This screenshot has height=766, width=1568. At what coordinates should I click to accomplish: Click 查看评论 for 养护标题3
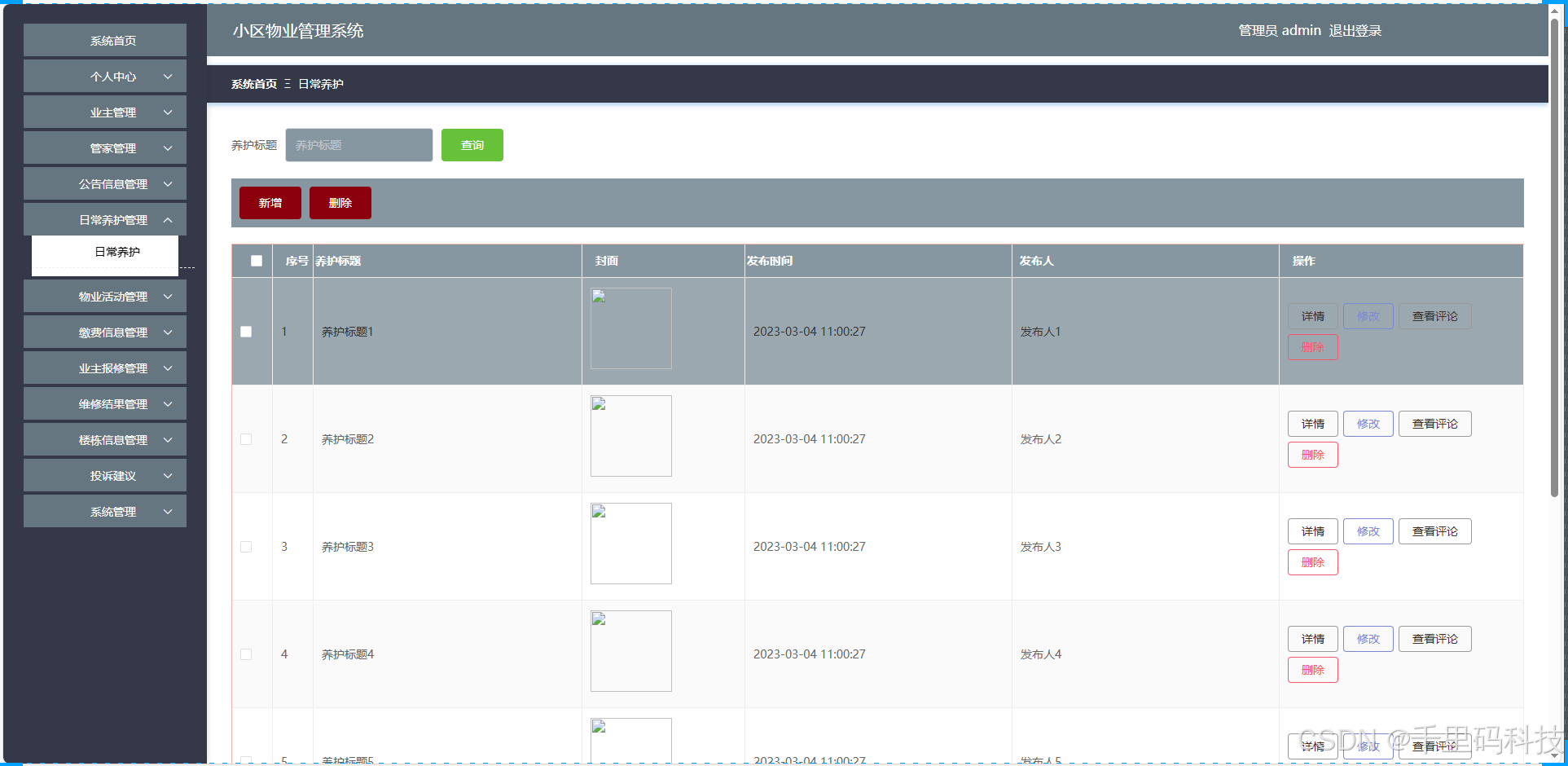click(x=1435, y=531)
